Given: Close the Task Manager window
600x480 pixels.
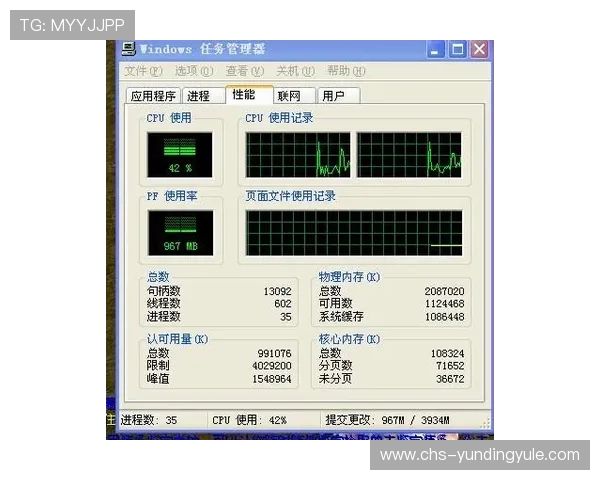Looking at the screenshot, I should pos(479,49).
